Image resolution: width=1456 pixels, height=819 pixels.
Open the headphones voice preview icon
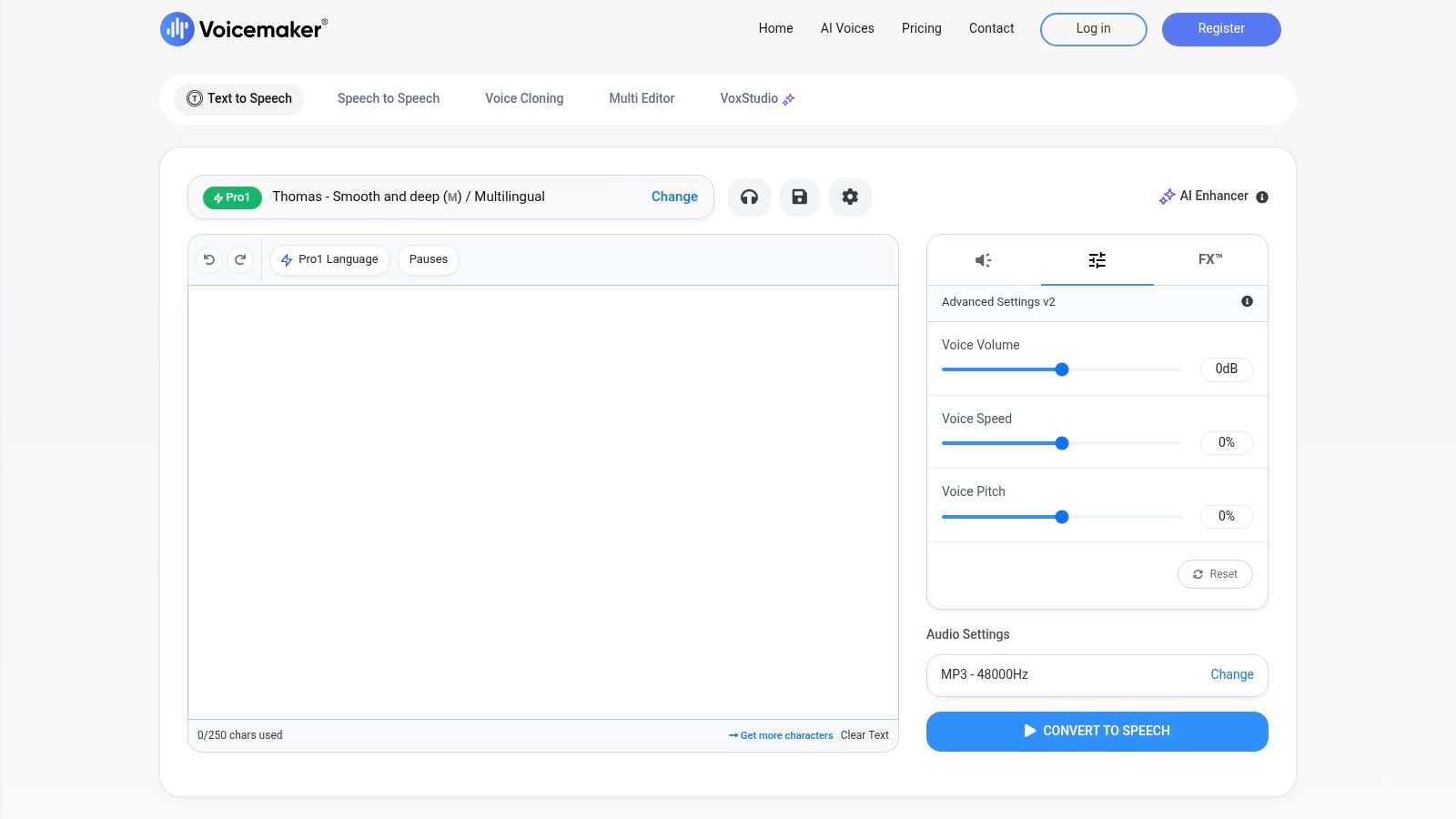coord(749,197)
